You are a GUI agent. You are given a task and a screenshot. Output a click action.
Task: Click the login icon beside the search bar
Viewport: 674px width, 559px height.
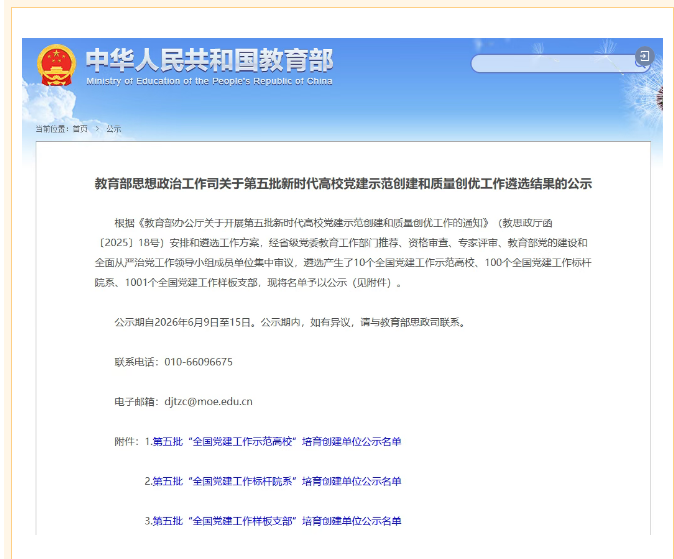(x=644, y=56)
